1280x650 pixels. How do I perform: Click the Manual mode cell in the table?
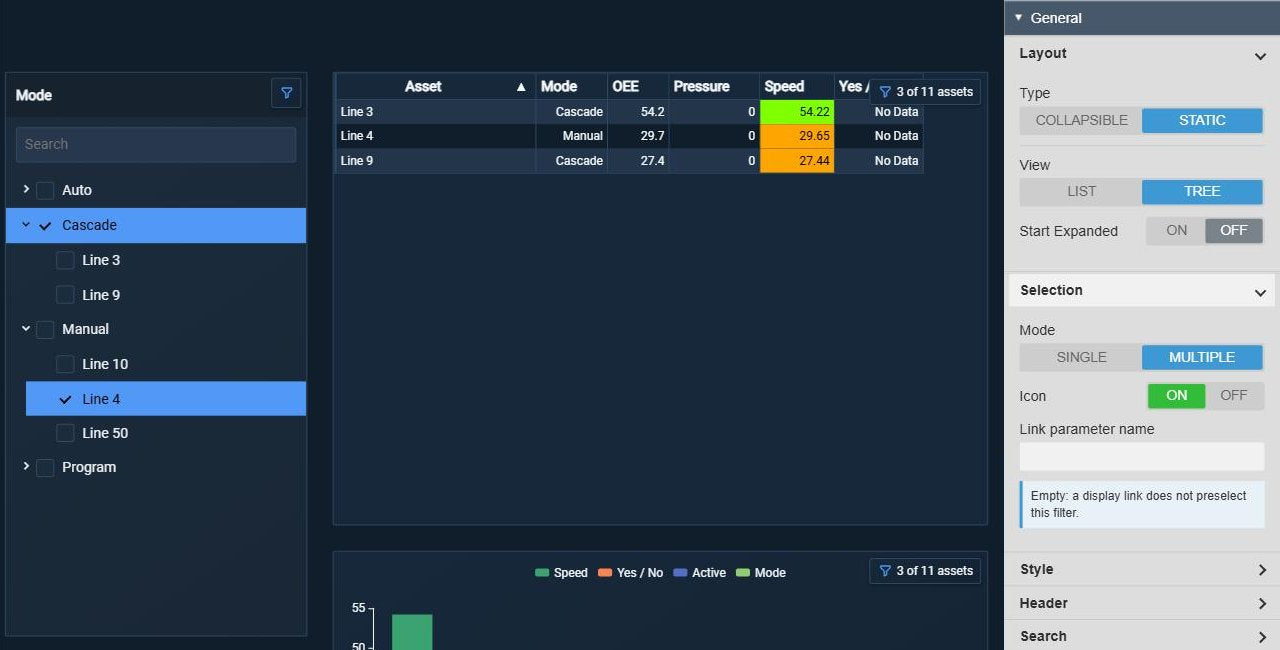coord(571,136)
